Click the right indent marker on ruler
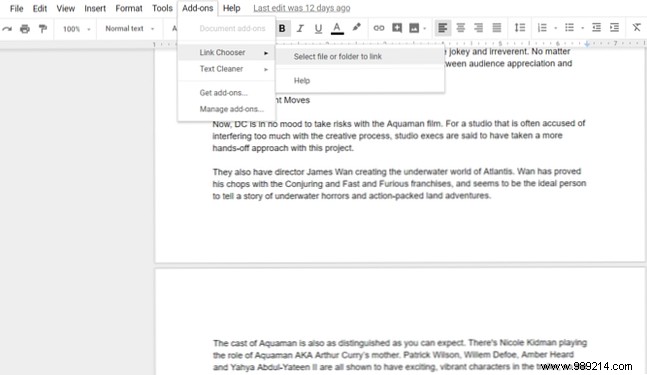647x375 pixels. click(587, 44)
